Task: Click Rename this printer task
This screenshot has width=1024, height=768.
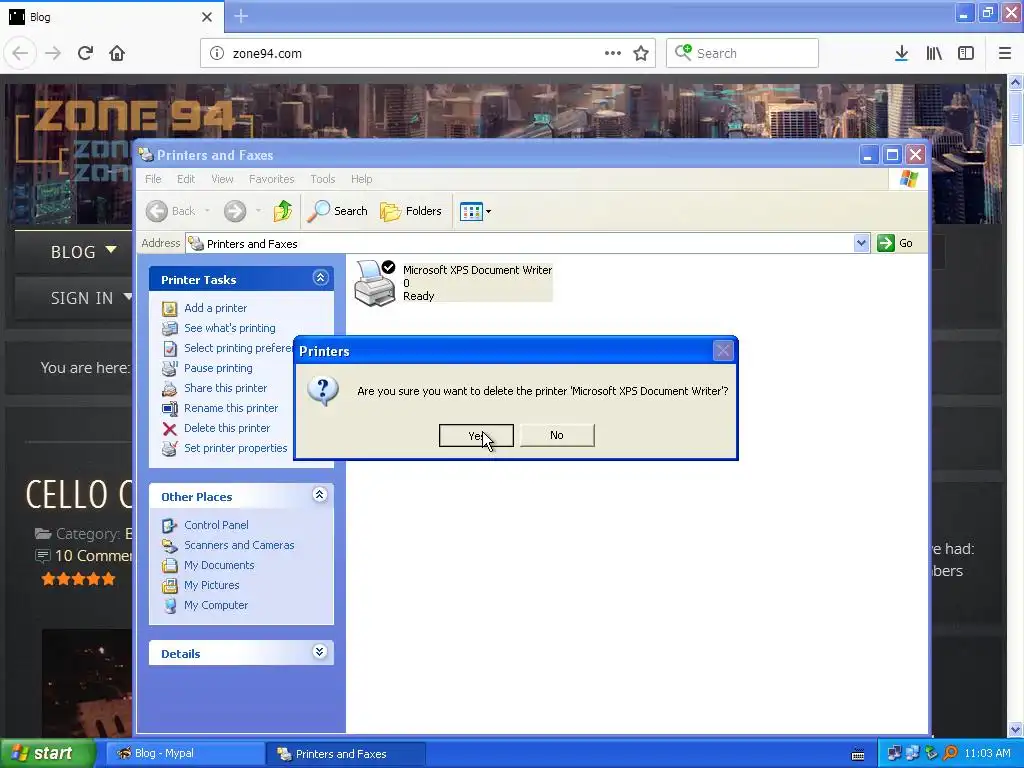Action: (231, 408)
